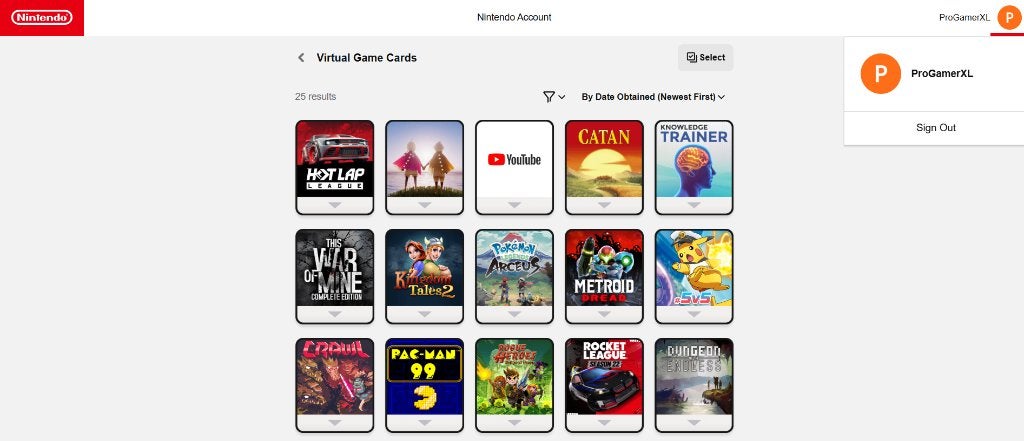This screenshot has width=1024, height=441.
Task: Click the 25 results count text
Action: click(x=315, y=97)
